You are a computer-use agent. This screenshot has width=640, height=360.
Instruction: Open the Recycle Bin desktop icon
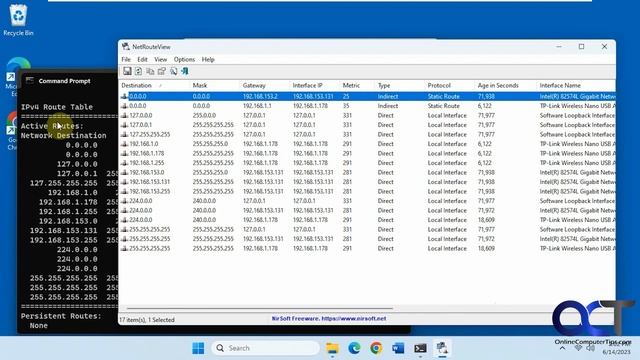click(x=18, y=20)
